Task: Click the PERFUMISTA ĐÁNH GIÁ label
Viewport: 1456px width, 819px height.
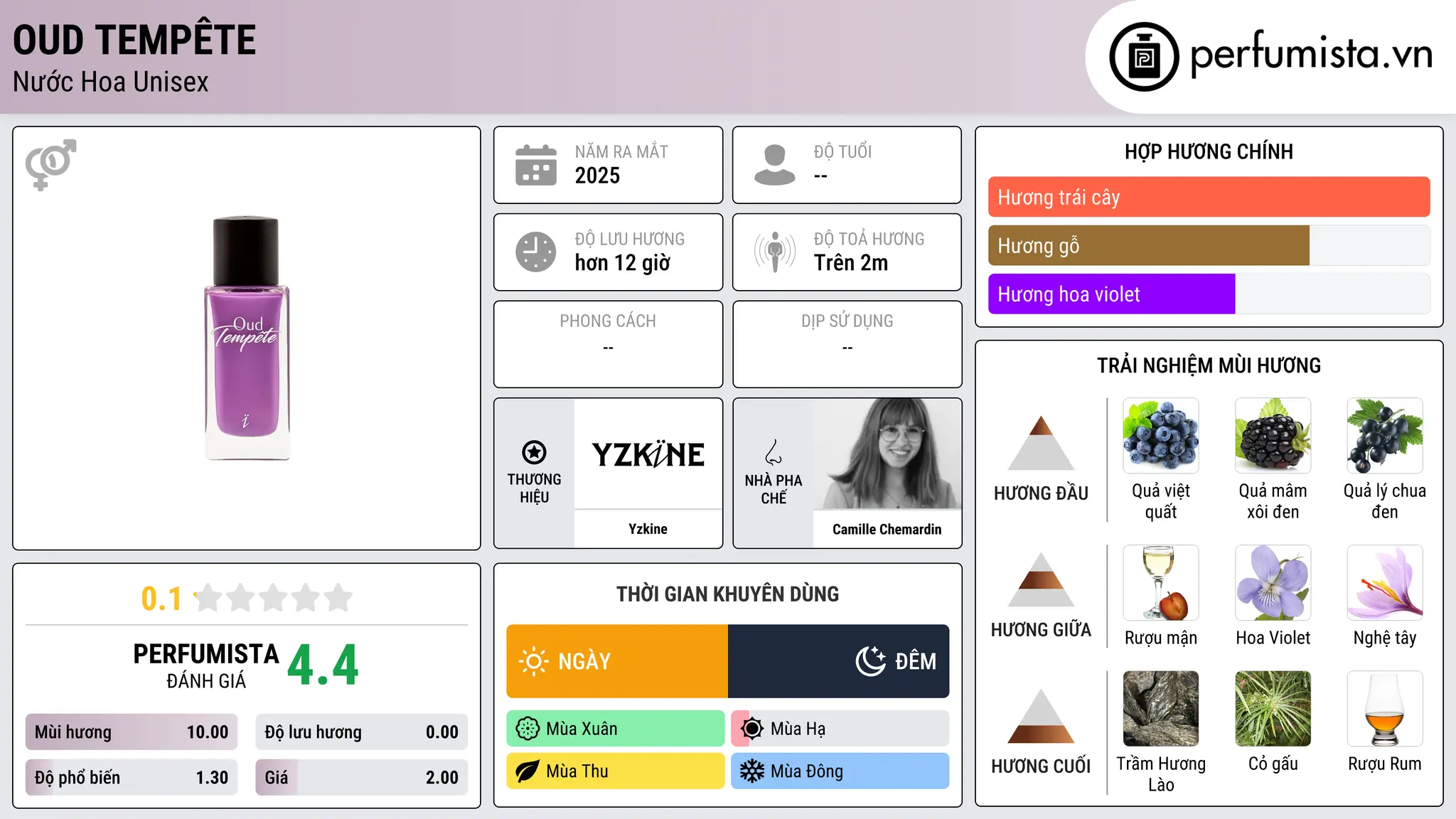Action: click(x=206, y=665)
